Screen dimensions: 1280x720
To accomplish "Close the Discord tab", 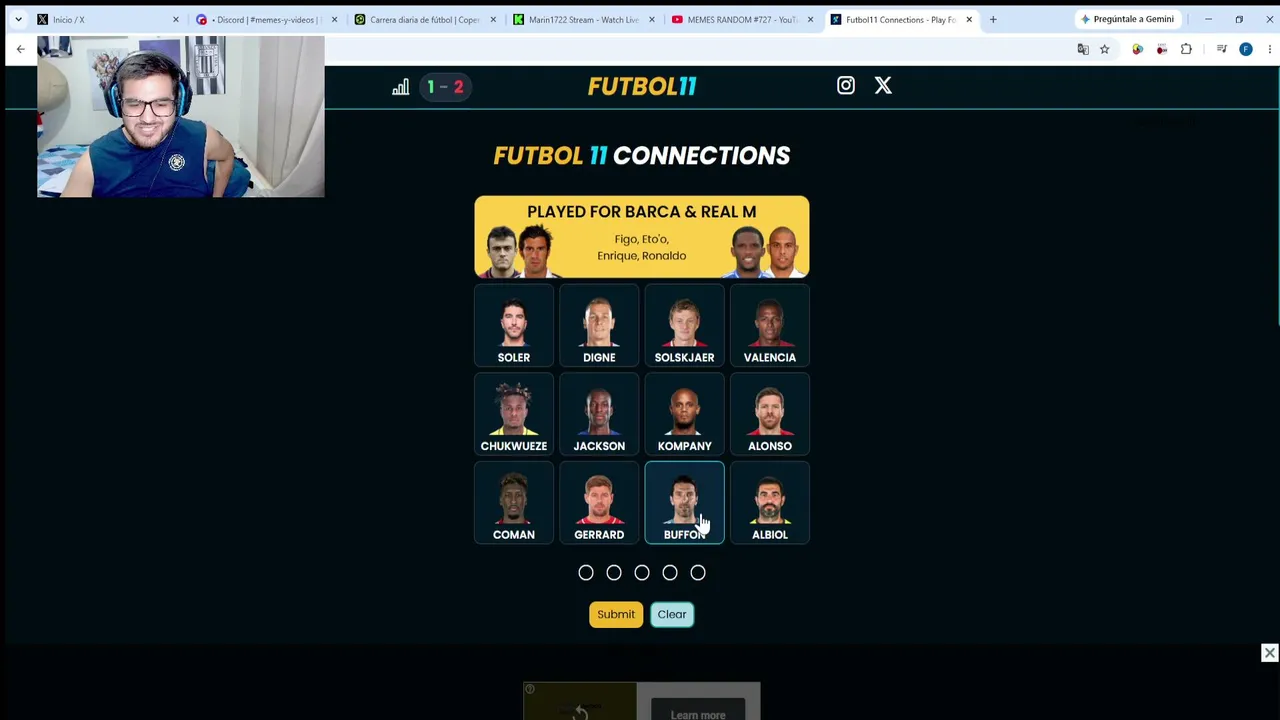I will (x=334, y=19).
